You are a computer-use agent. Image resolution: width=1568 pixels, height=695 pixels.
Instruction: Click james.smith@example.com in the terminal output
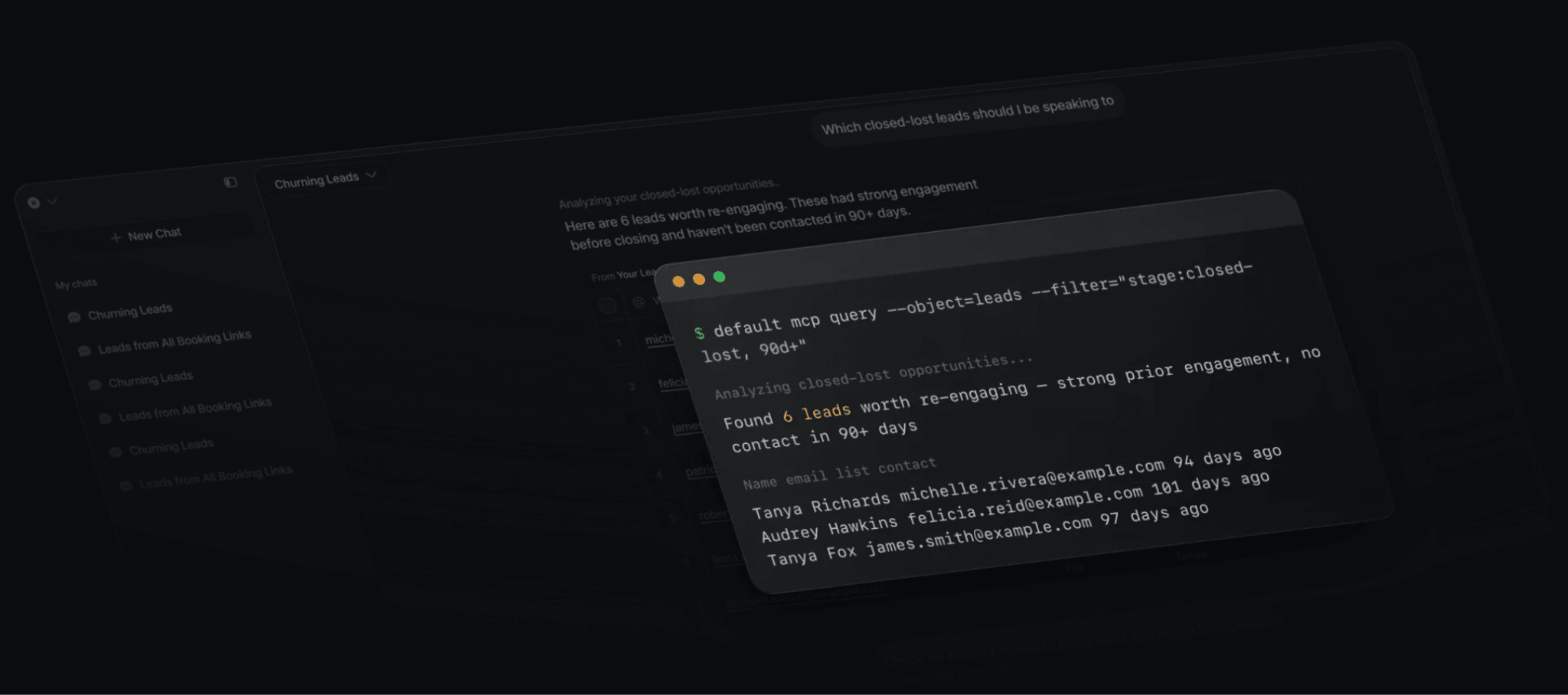pyautogui.click(x=979, y=536)
